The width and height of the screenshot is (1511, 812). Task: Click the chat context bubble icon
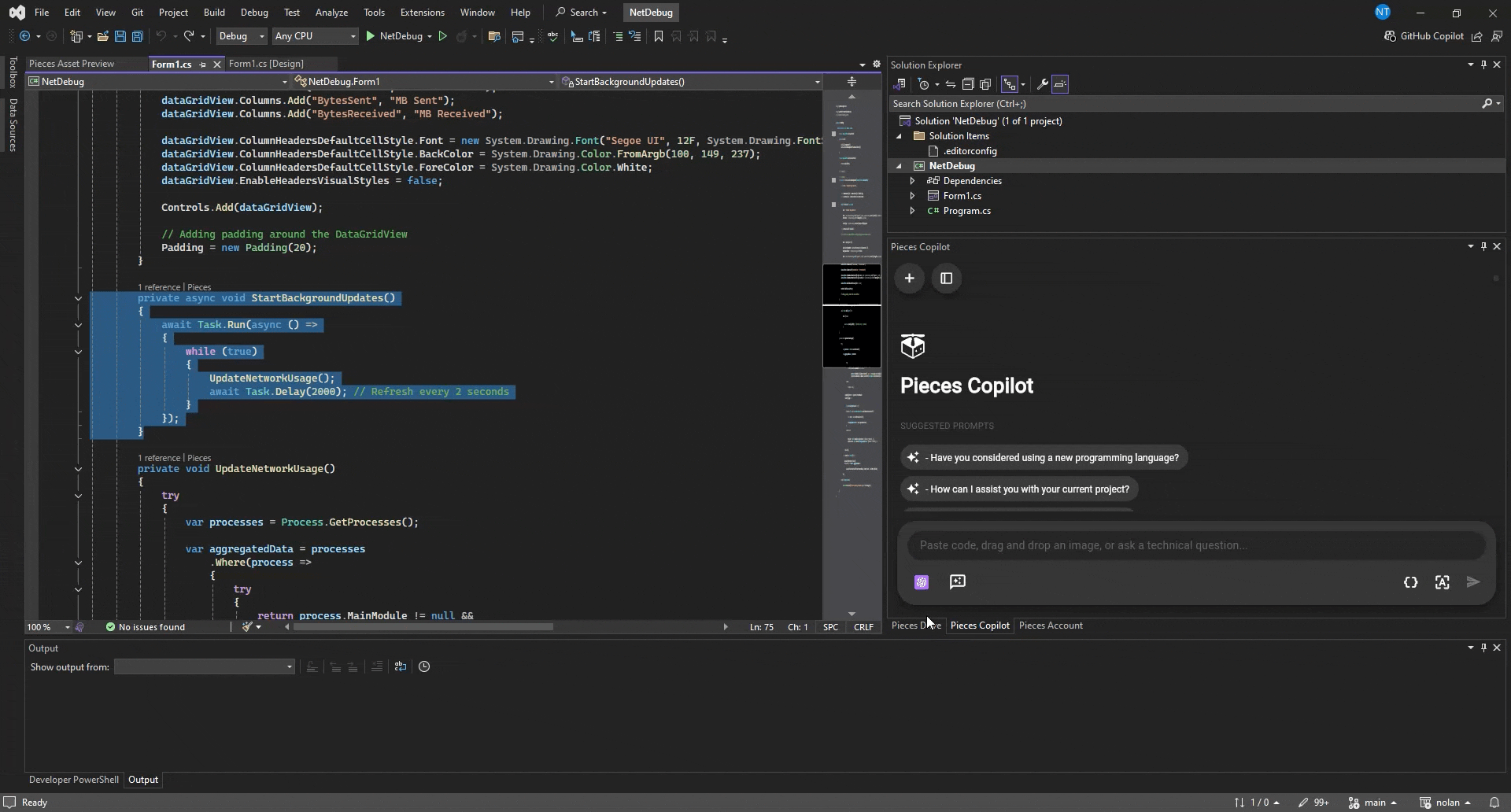(x=958, y=581)
